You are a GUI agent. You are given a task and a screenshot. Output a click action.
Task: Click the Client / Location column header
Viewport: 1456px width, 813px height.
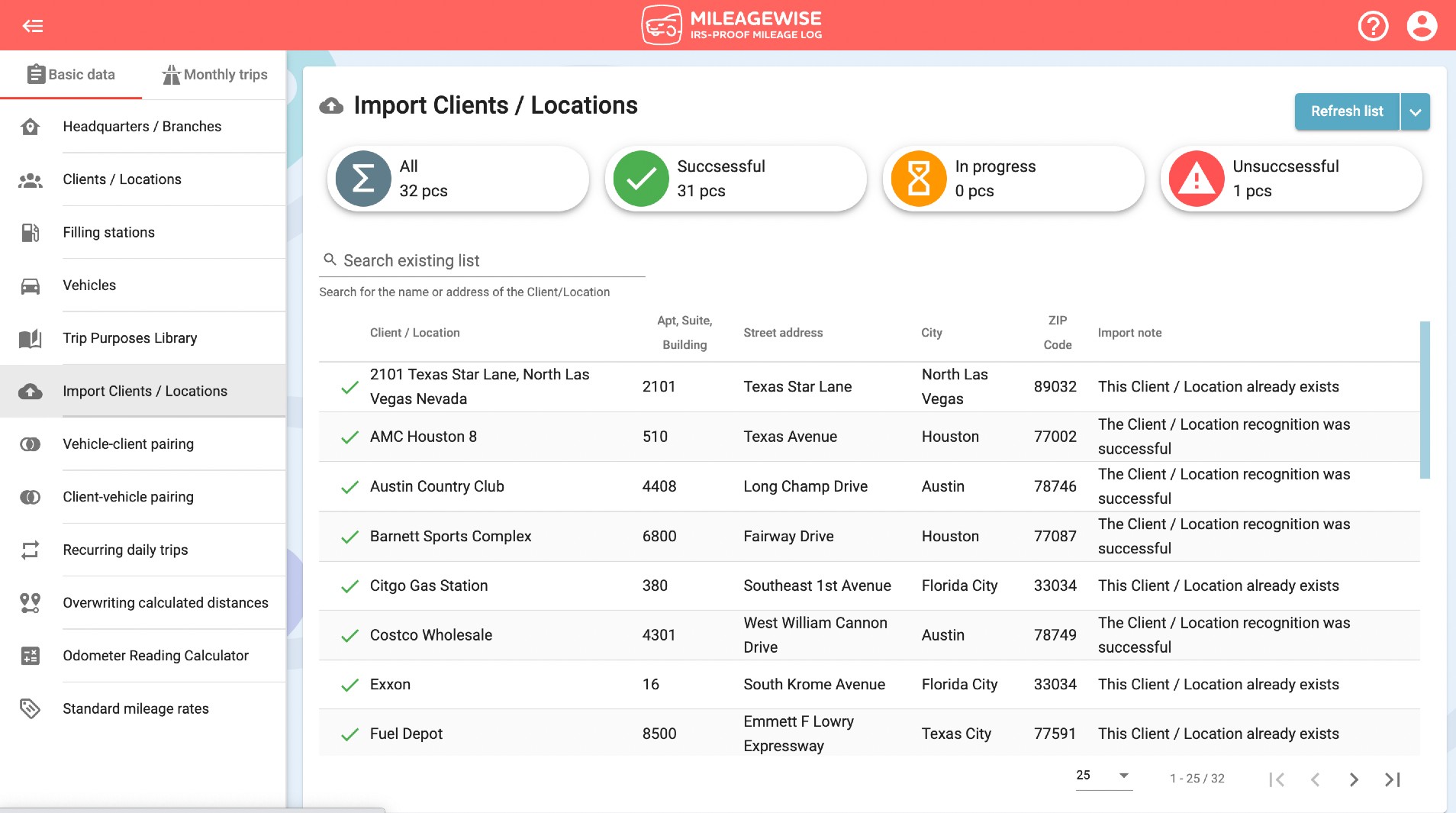click(x=414, y=333)
